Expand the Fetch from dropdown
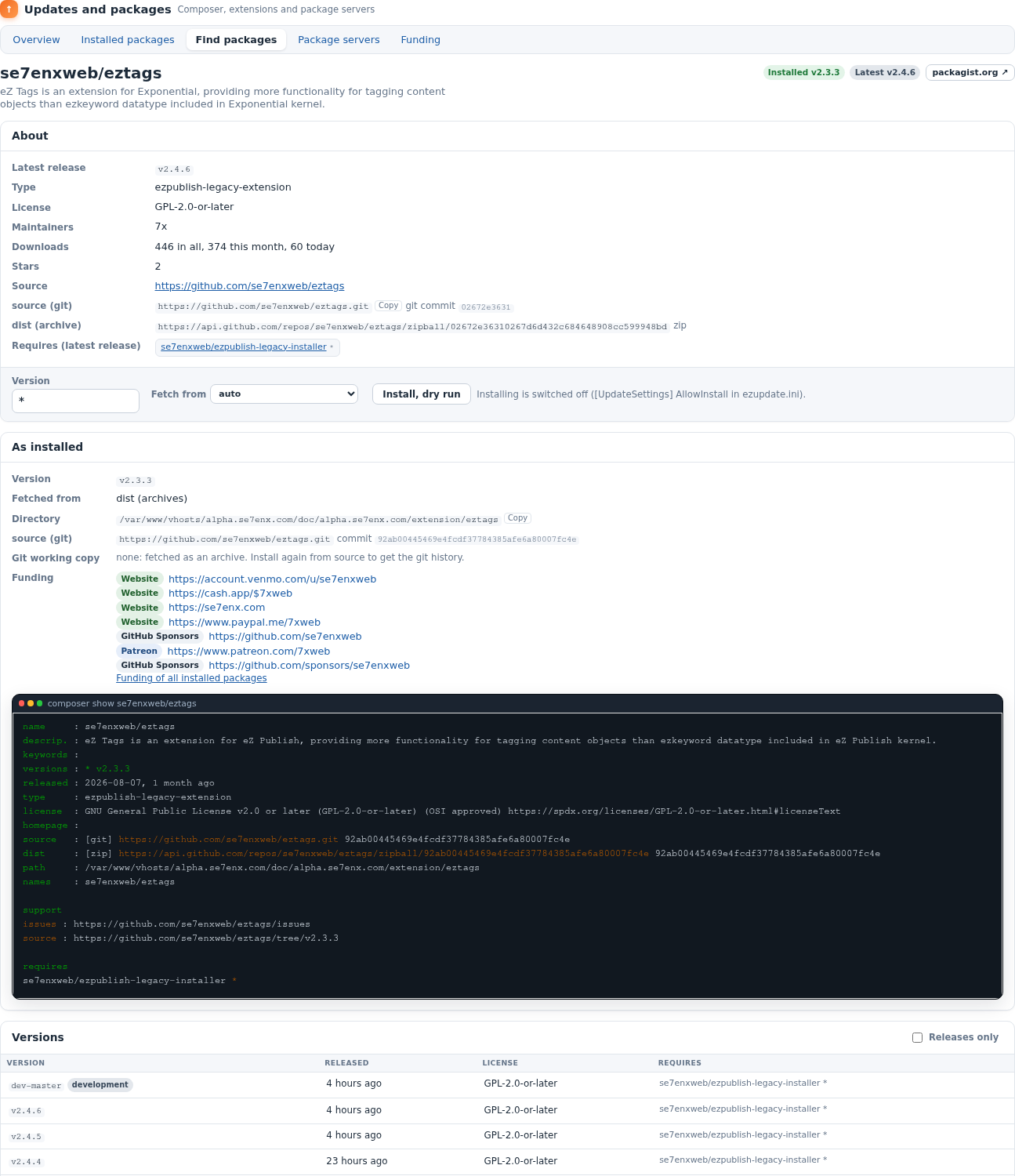This screenshot has width=1015, height=1176. tap(284, 394)
